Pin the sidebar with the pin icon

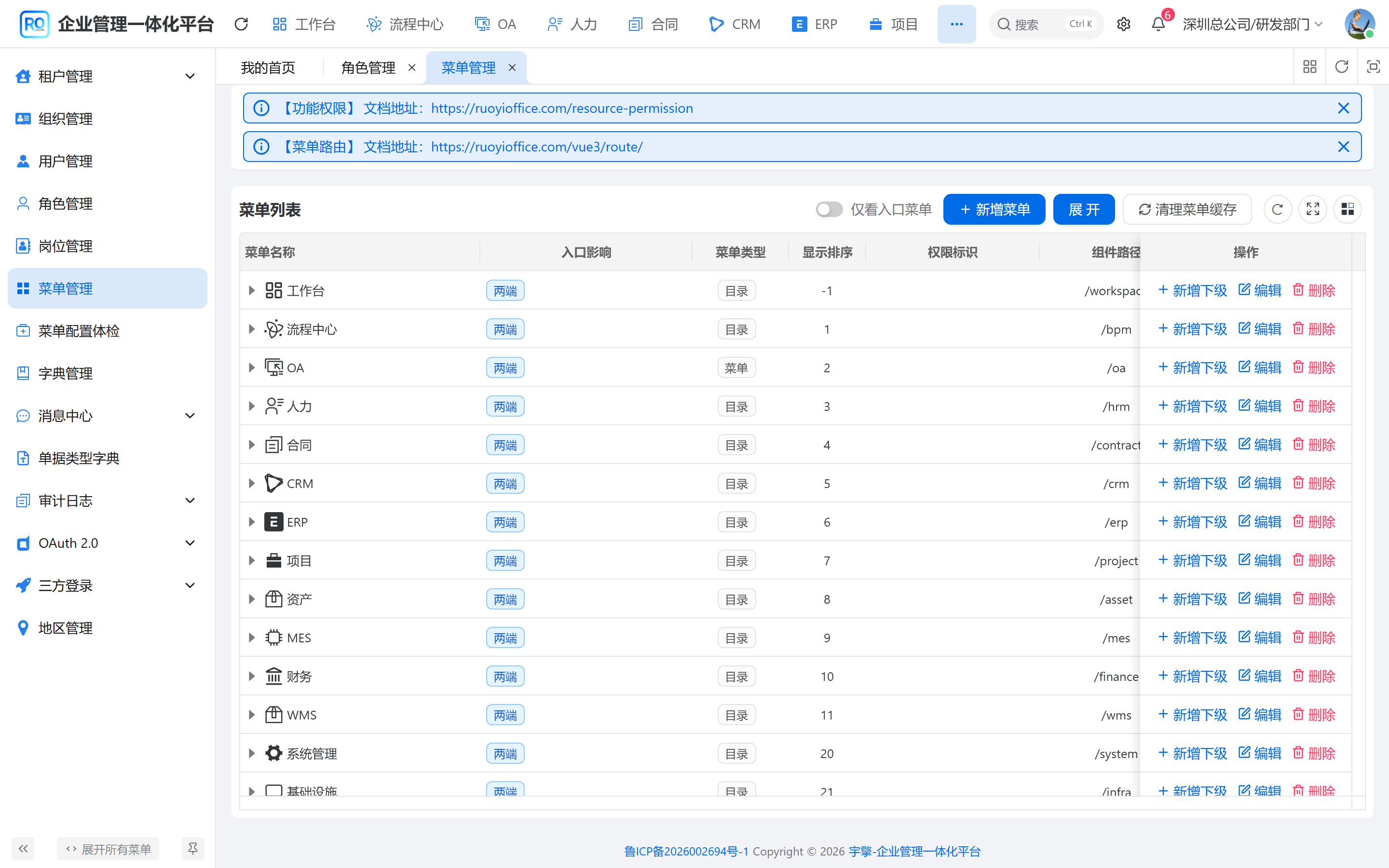pyautogui.click(x=193, y=849)
